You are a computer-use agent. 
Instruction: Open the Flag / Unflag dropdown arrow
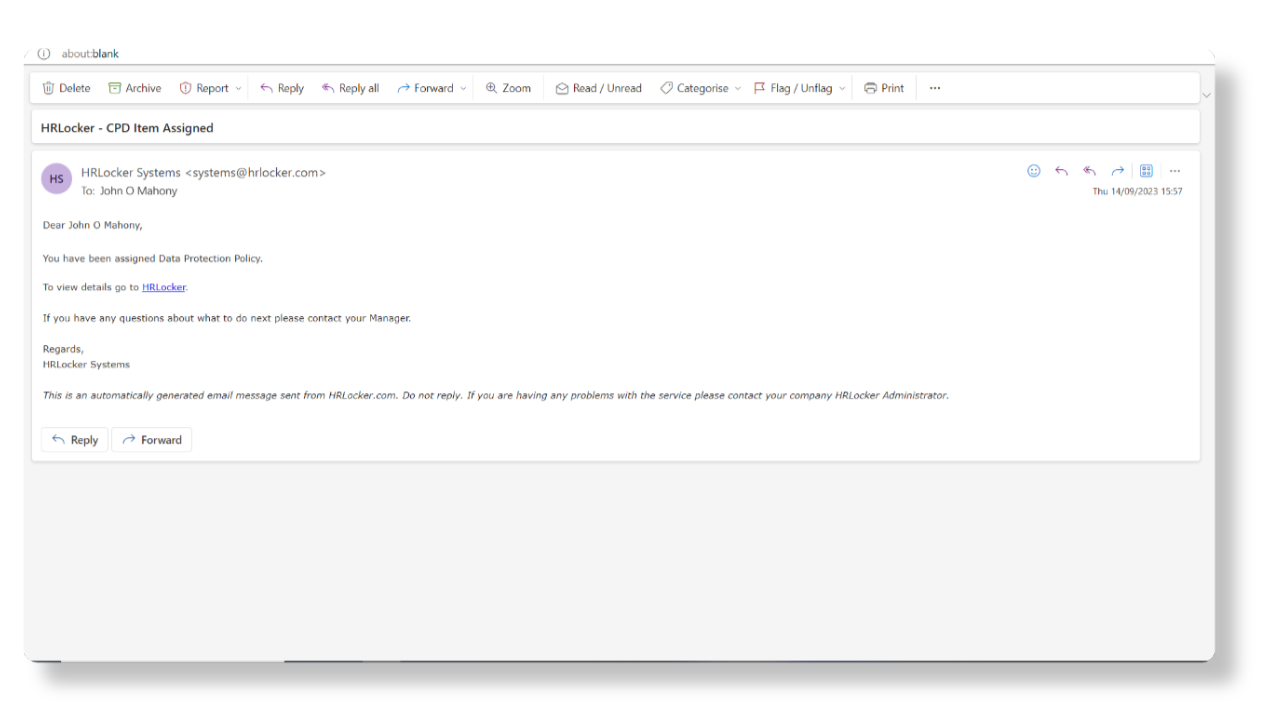[x=842, y=88]
